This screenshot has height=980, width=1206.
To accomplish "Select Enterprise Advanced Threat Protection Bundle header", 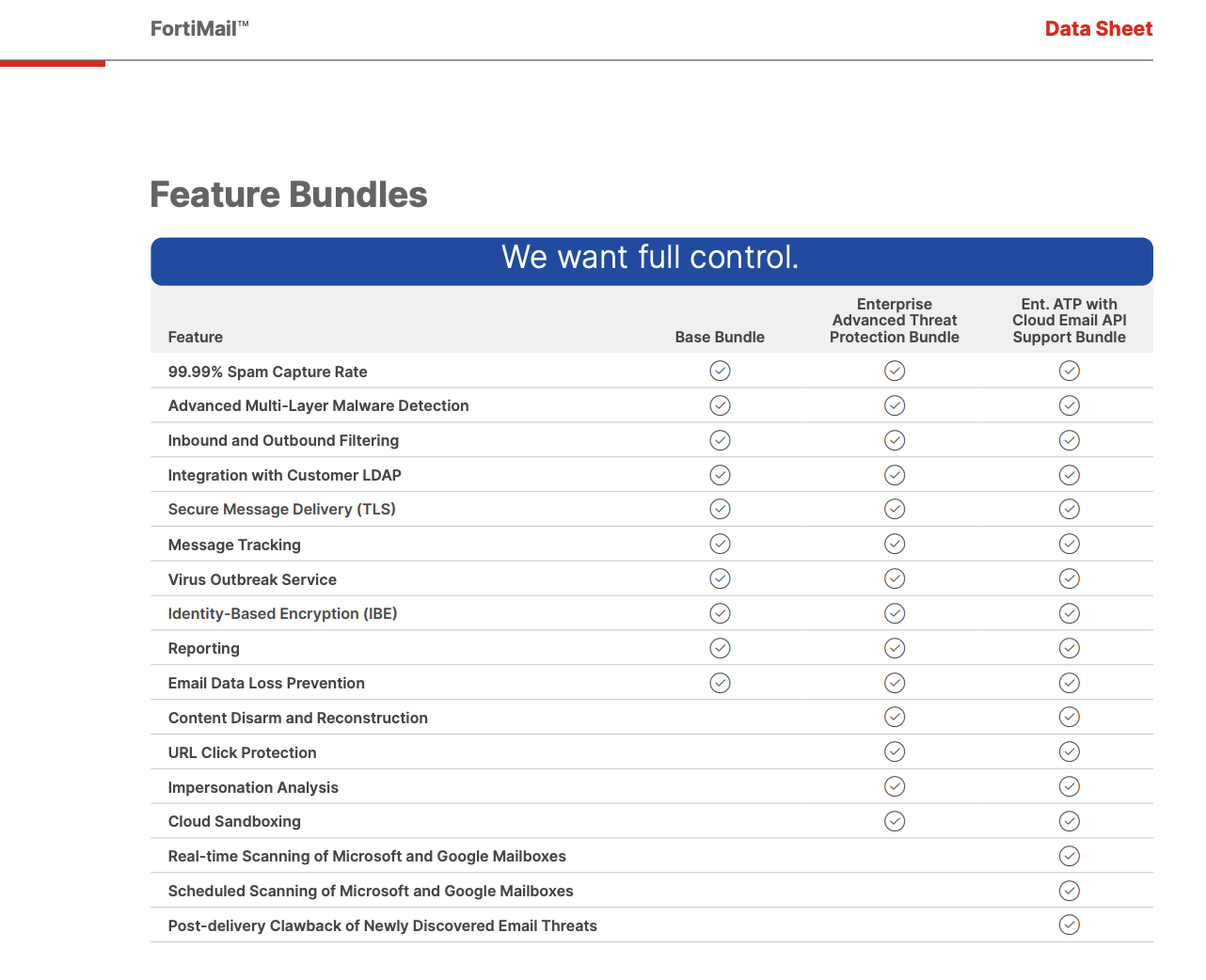I will [895, 321].
